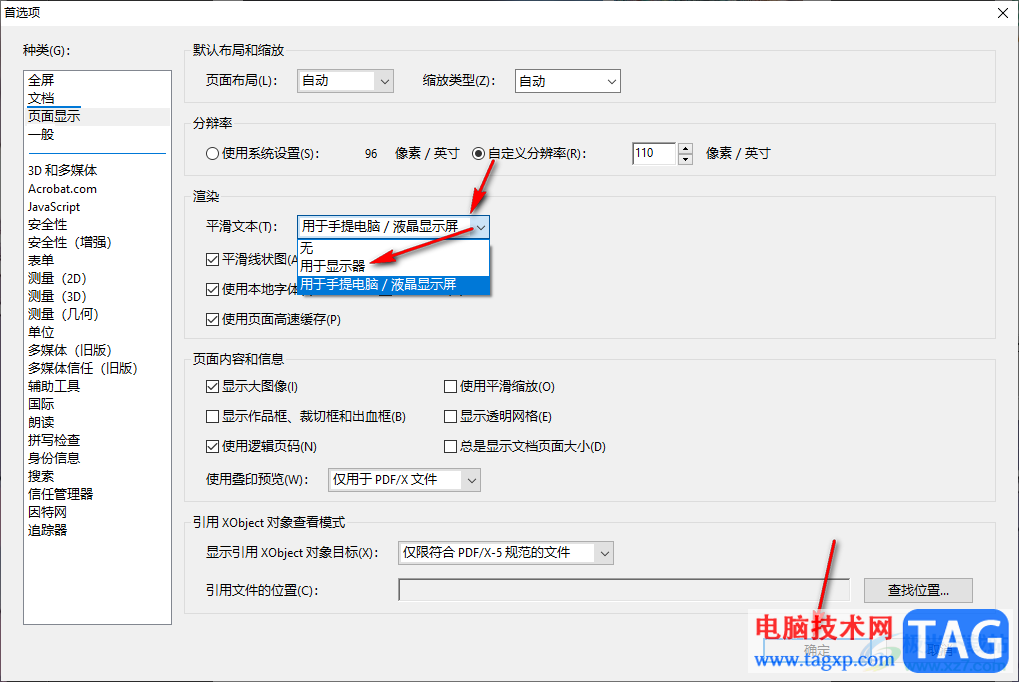Image resolution: width=1019 pixels, height=682 pixels.
Task: Open the 单位 category
Action: [41, 332]
